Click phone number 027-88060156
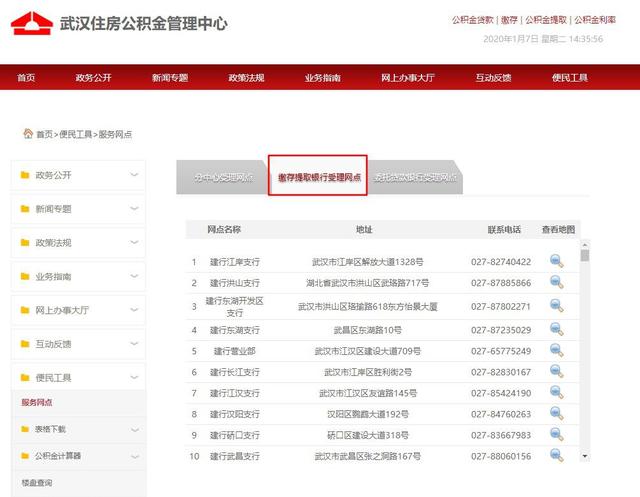This screenshot has height=497, width=640. tap(501, 456)
